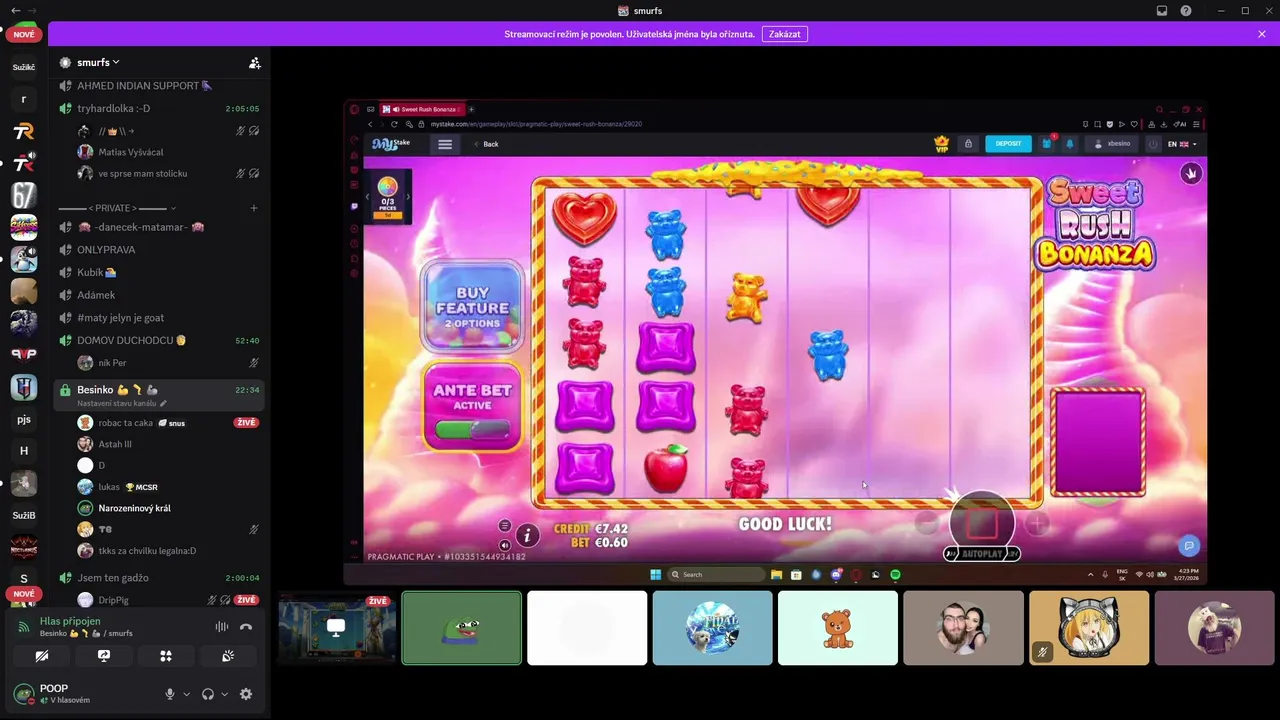Screen dimensions: 1280x720
Task: Join Kubík voice channel
Action: click(159, 272)
